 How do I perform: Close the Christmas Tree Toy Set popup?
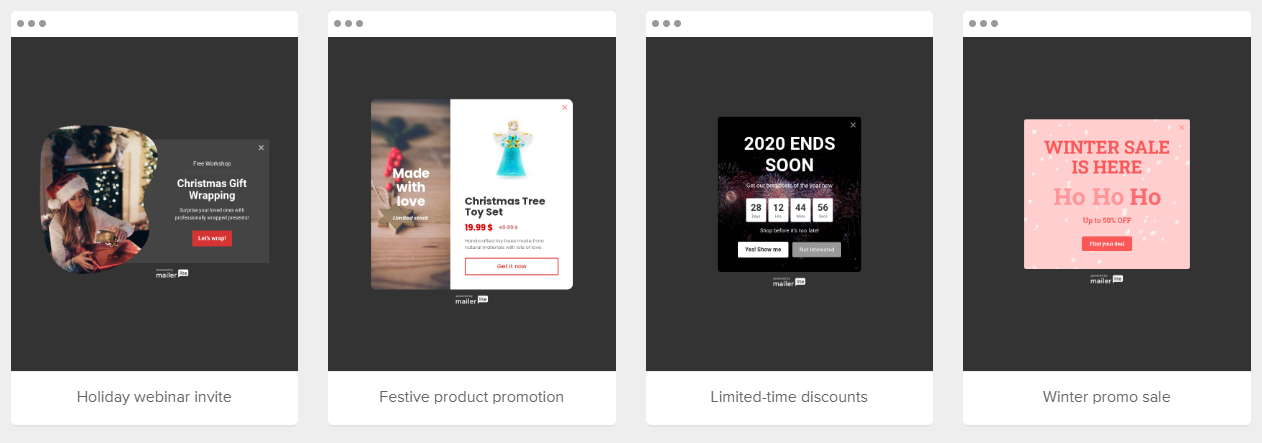pos(564,107)
